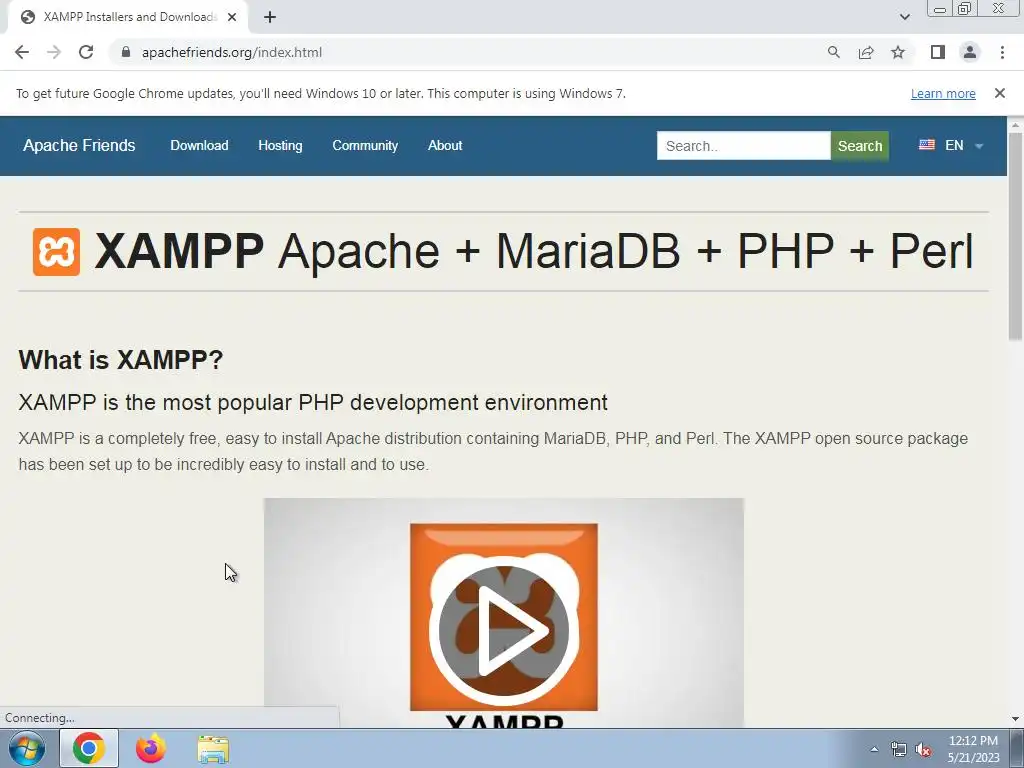Click the muted volume tray icon
Image resolution: width=1024 pixels, height=768 pixels.
point(923,750)
